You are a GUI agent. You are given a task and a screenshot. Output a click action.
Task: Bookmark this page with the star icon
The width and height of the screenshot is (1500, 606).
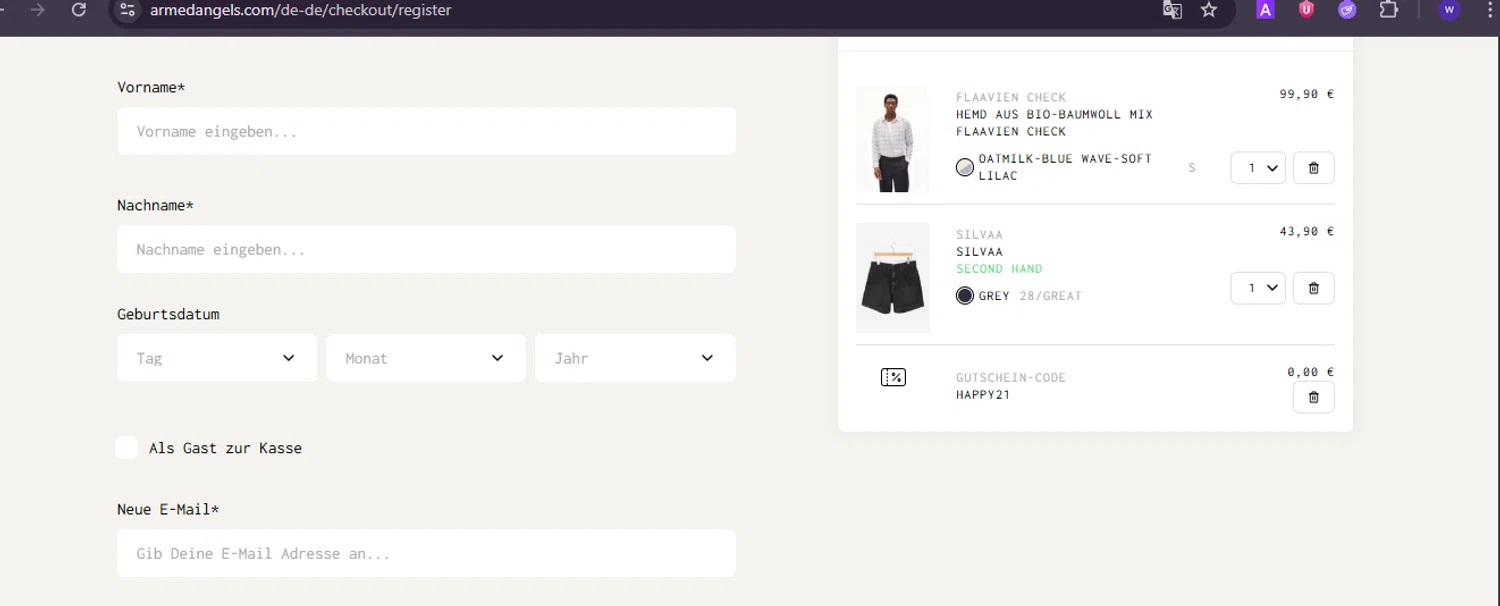tap(1209, 10)
